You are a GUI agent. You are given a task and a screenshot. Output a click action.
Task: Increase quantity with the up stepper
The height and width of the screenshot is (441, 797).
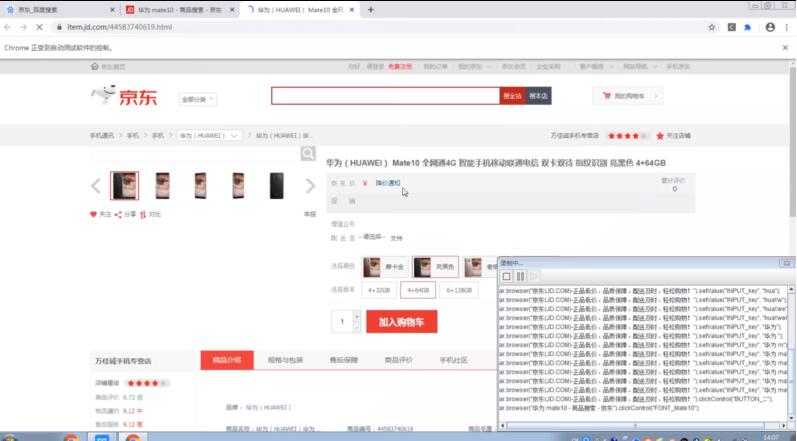coord(357,317)
